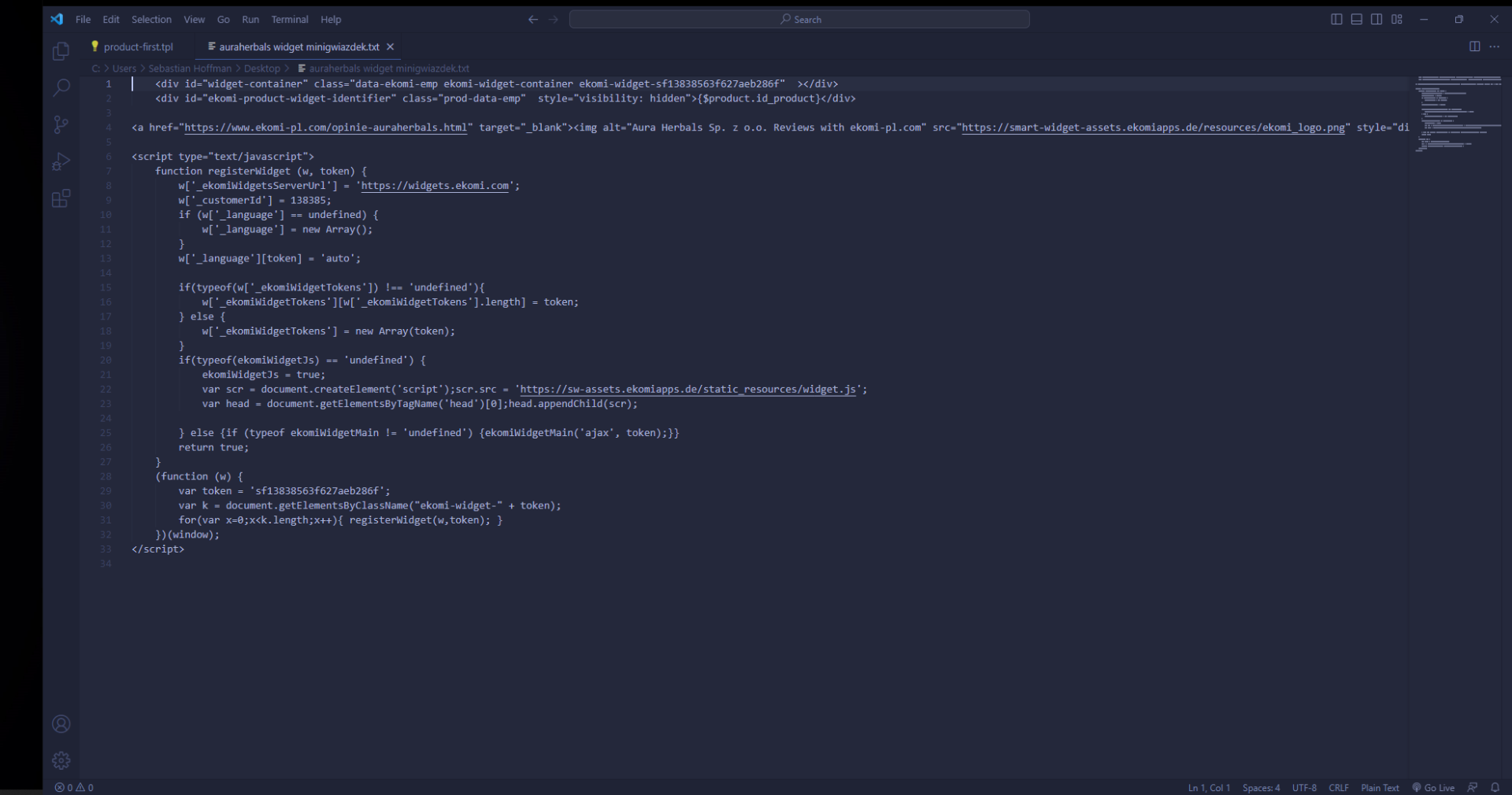Viewport: 1512px width, 795px height.
Task: Follow the ekomi_logo.png resource link
Action: [x=1153, y=128]
